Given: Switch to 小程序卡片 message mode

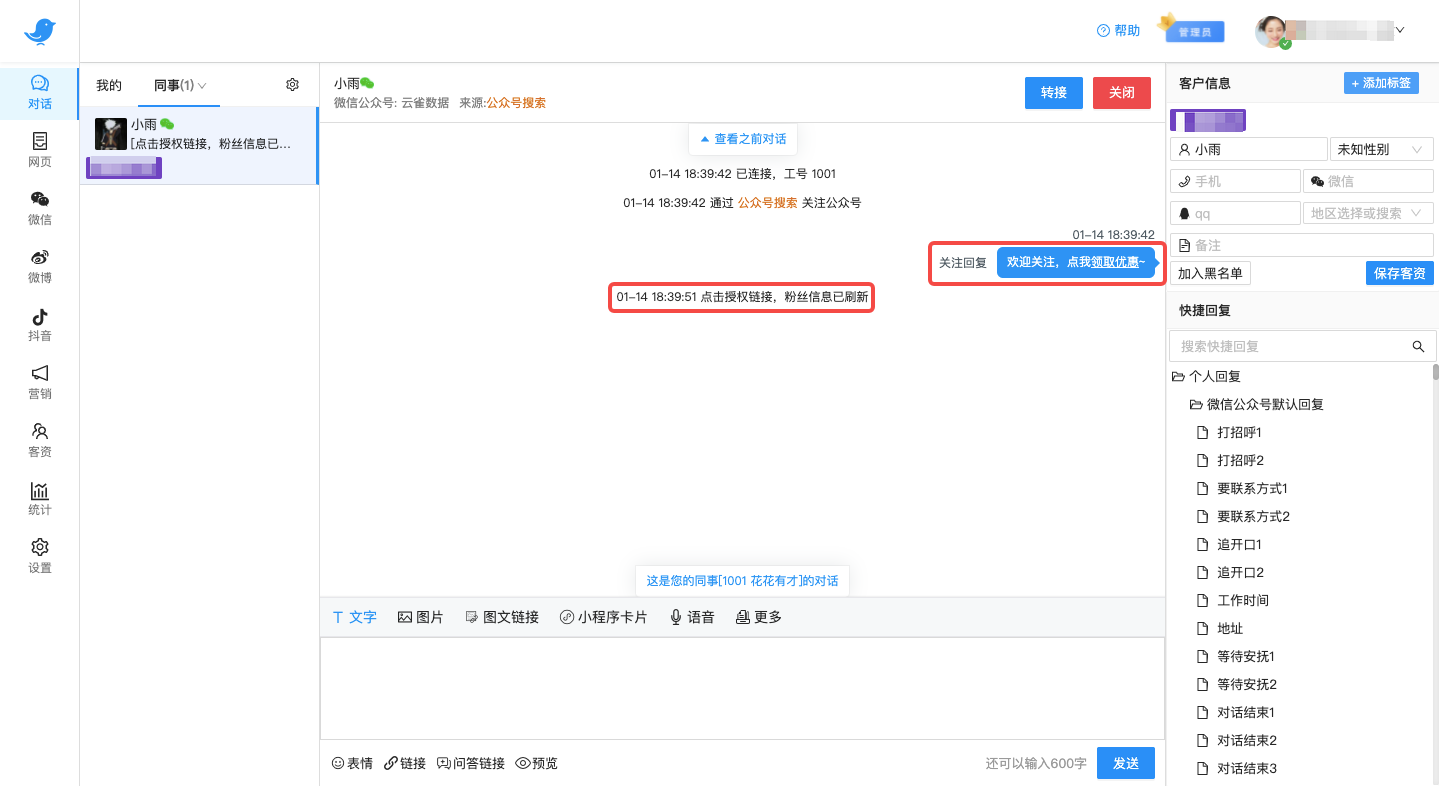Looking at the screenshot, I should (604, 617).
